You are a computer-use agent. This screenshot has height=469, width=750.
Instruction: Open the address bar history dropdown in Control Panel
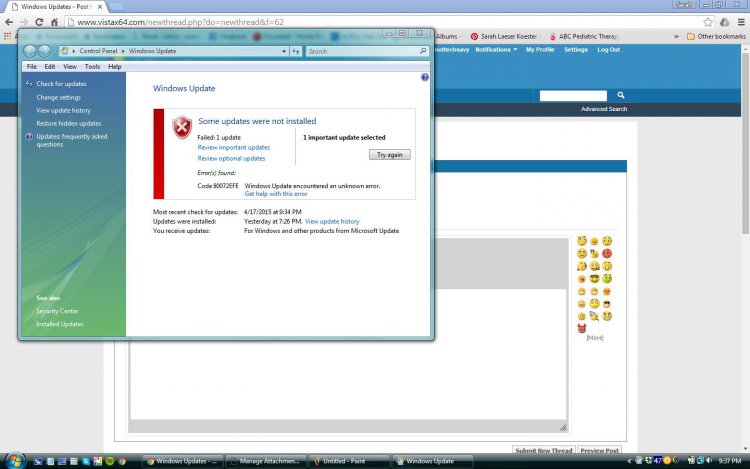(284, 51)
